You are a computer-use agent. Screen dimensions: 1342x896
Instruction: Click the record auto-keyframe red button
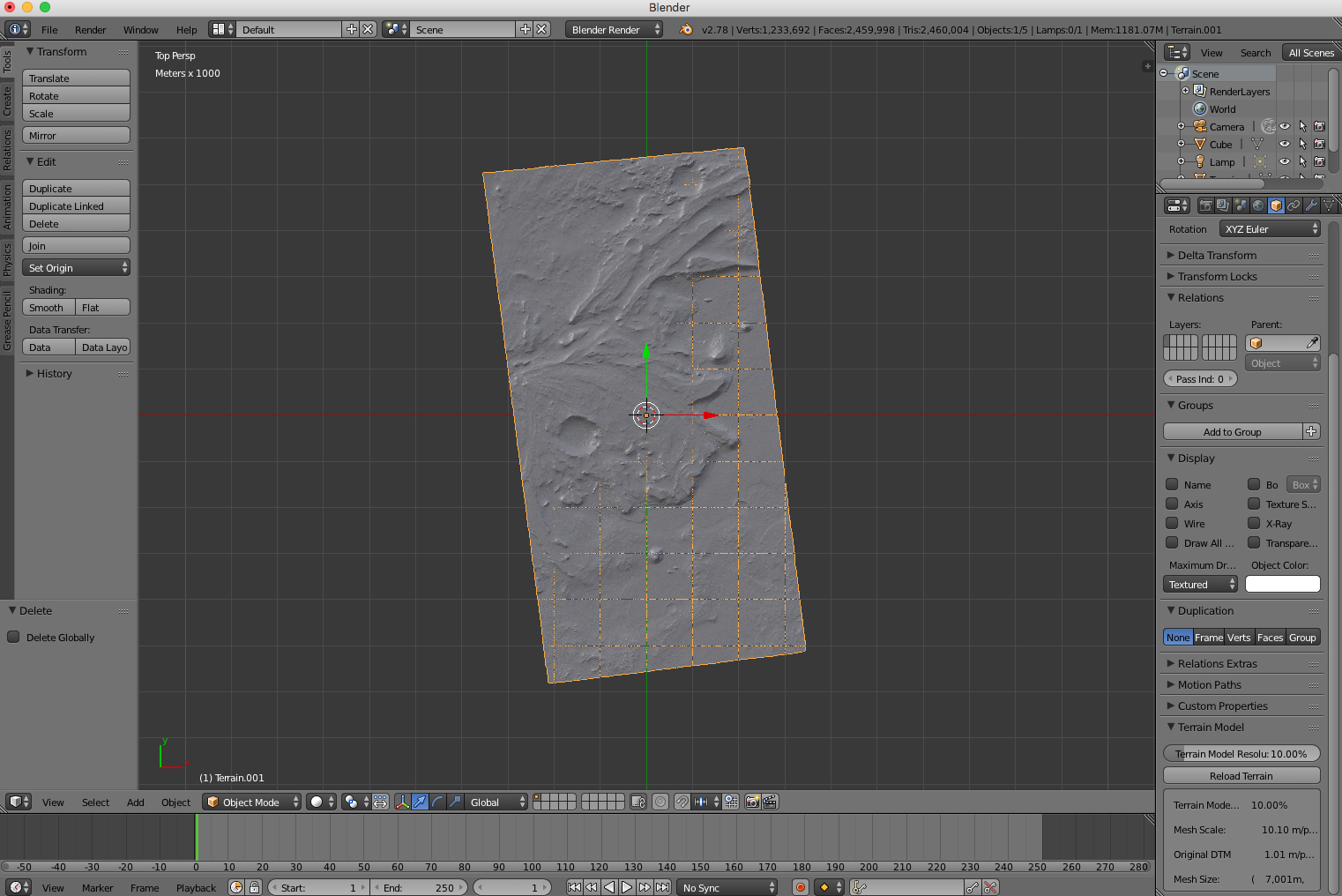tap(800, 887)
